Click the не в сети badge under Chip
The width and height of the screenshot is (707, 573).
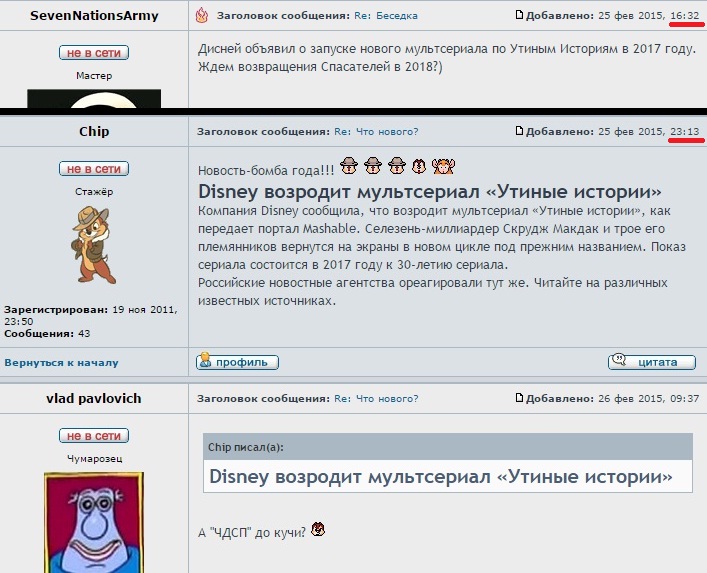94,169
